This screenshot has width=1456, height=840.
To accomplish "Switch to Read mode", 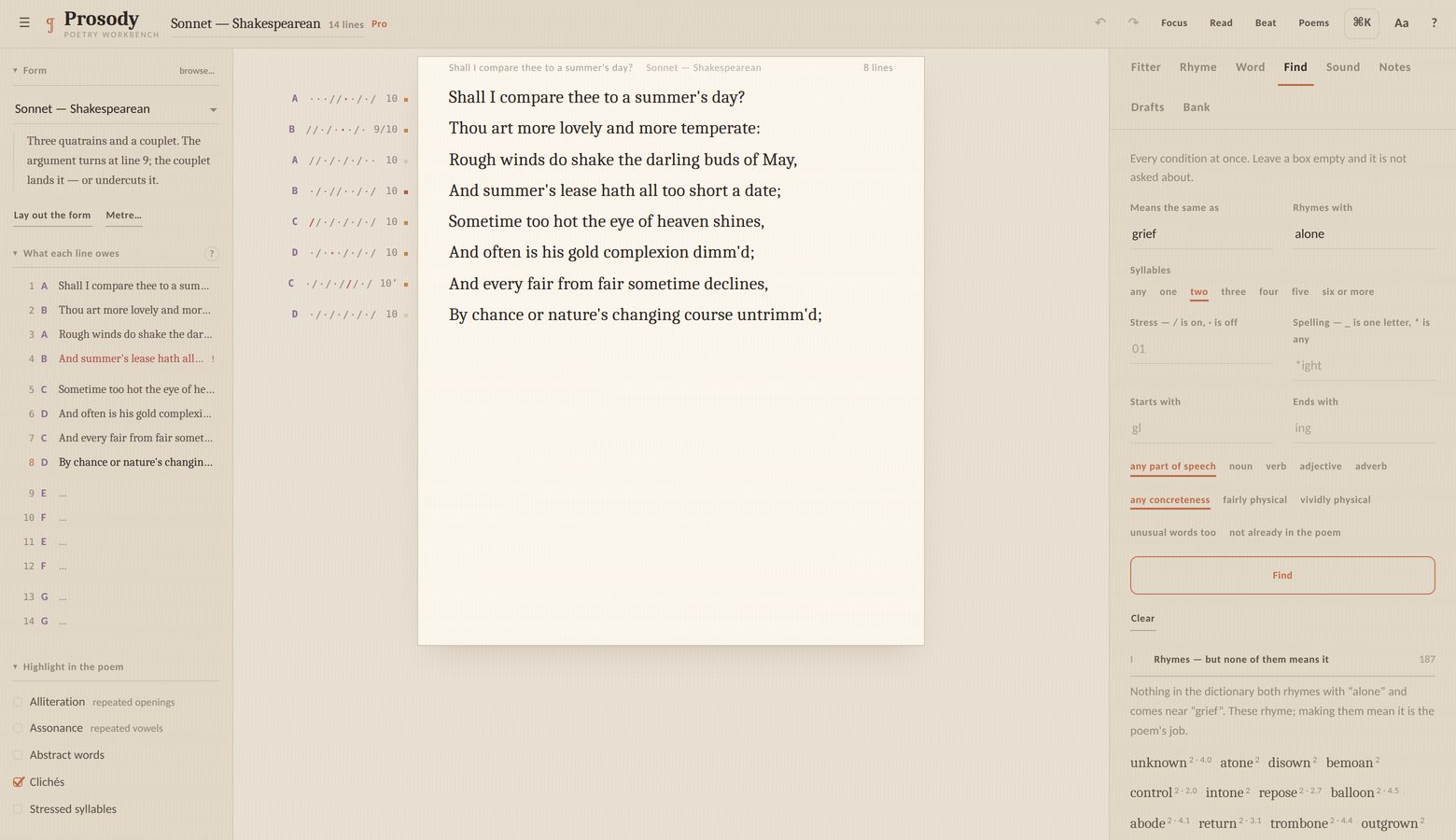I will (x=1221, y=22).
